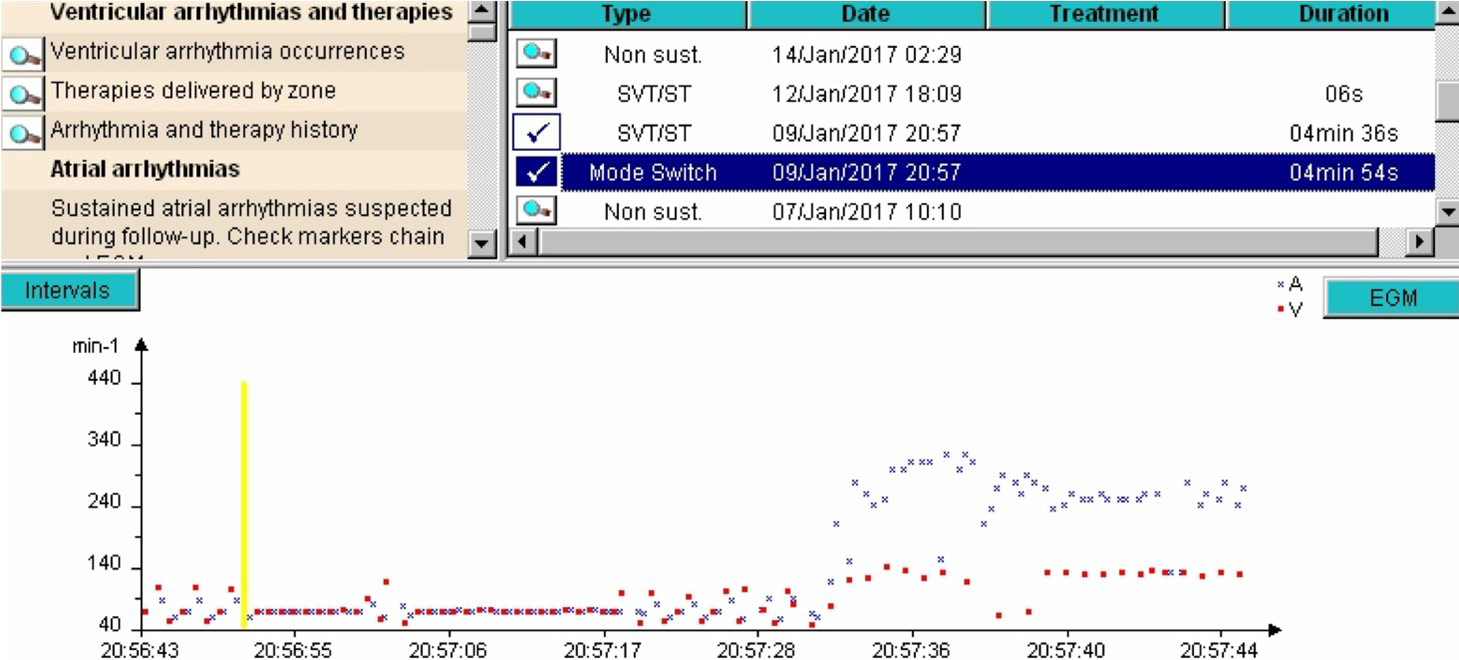Screen dimensions: 1459x660
Task: Toggle the Mode Switch episode checkbox
Action: click(536, 172)
